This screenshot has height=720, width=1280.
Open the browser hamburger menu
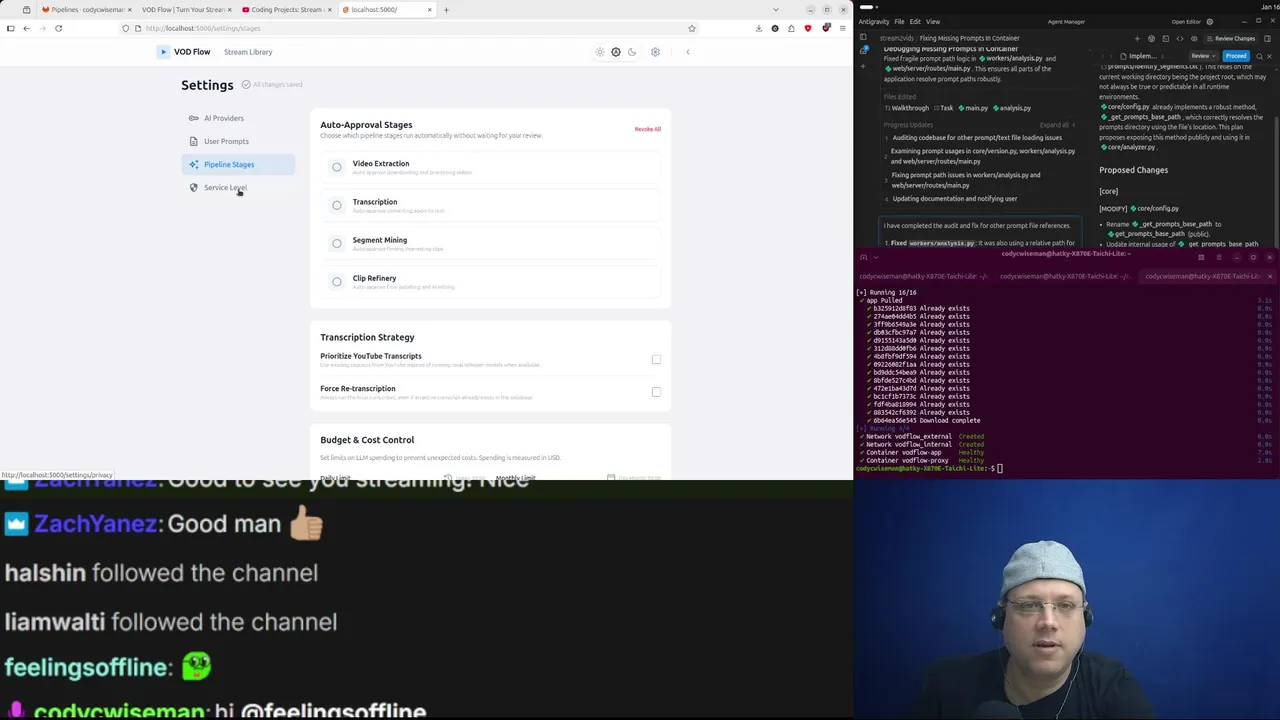click(x=841, y=28)
